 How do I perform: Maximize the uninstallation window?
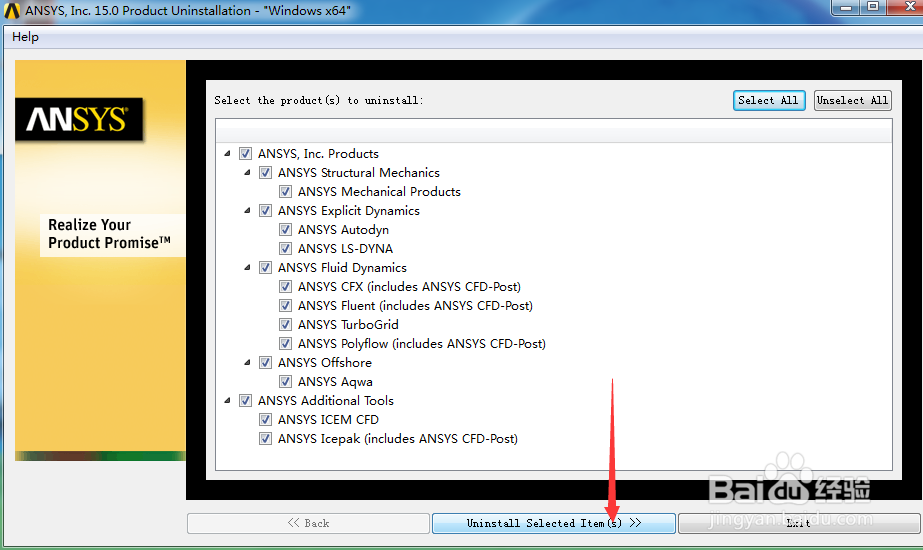(x=873, y=7)
